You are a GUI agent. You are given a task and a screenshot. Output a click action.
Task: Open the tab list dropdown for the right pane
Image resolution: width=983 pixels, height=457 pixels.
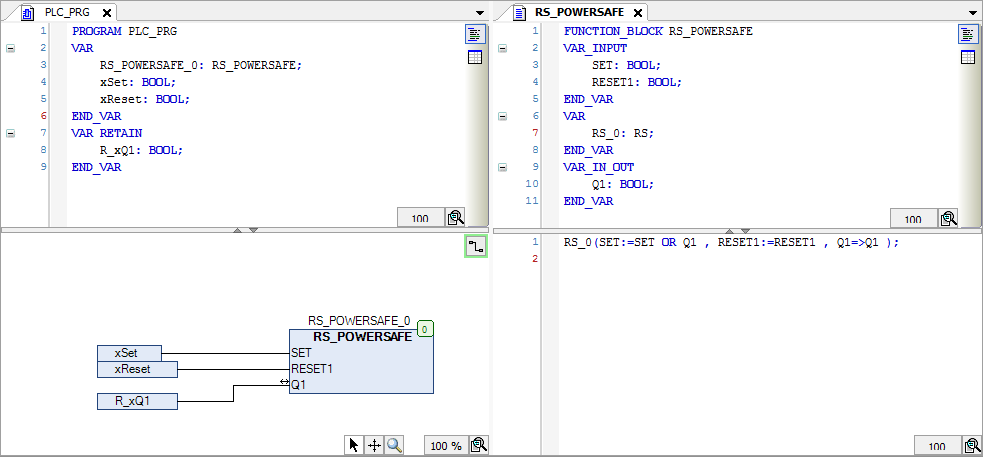click(x=973, y=13)
